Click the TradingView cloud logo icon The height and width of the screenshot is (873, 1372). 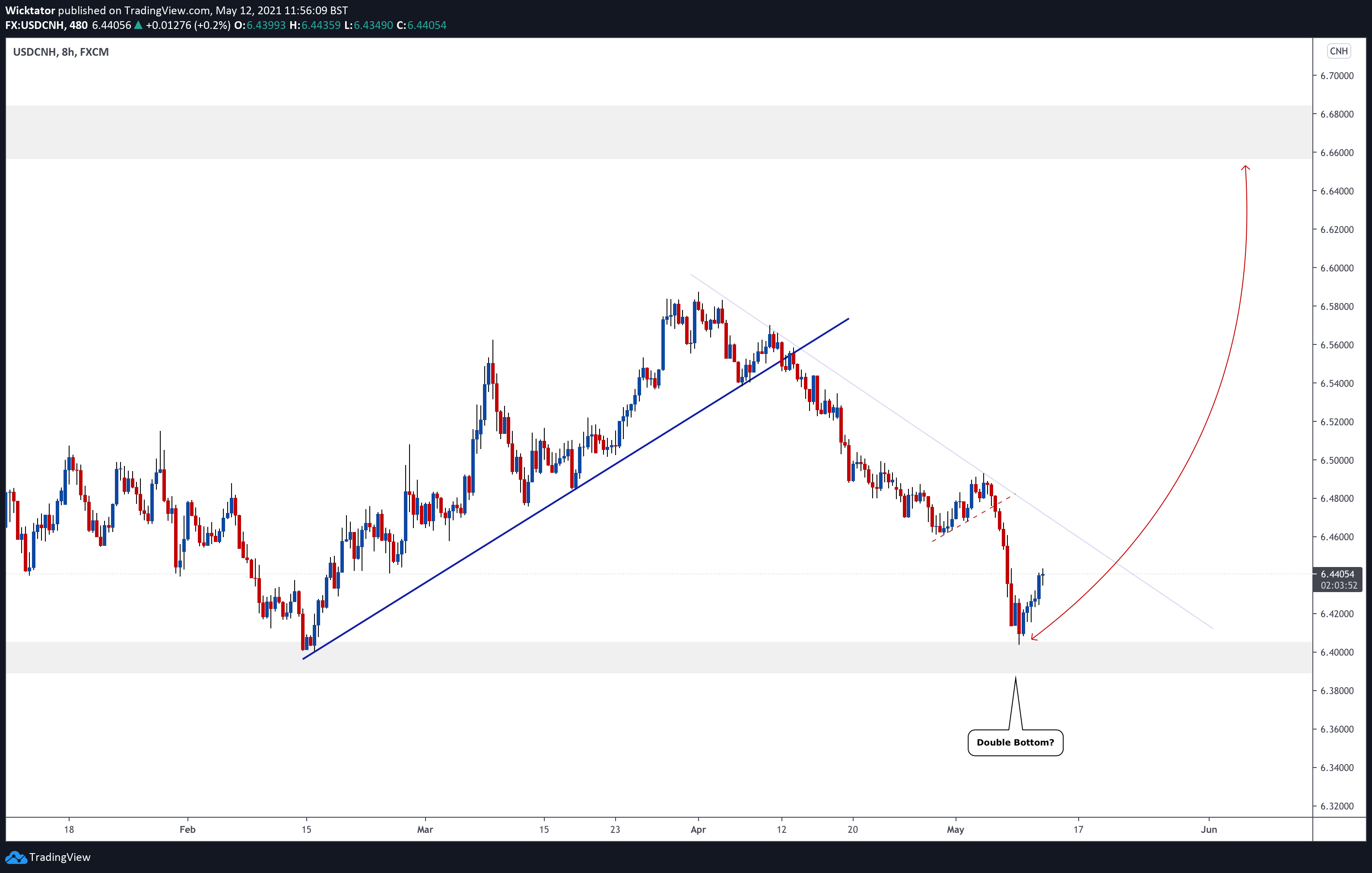pyautogui.click(x=16, y=857)
